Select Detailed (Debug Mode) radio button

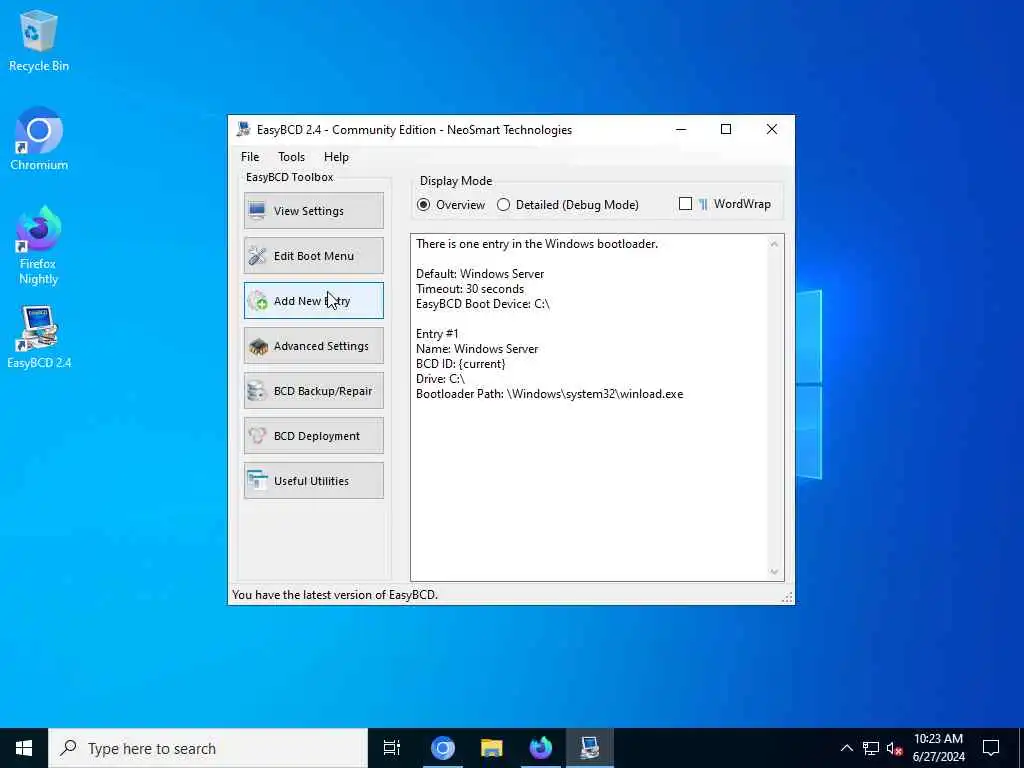(x=568, y=204)
